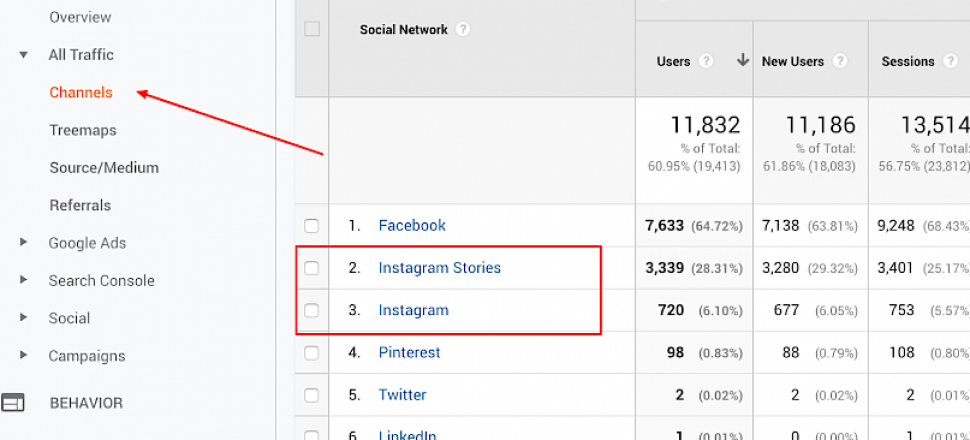This screenshot has height=440, width=970.
Task: Open the Behavior section icon
Action: (x=13, y=403)
